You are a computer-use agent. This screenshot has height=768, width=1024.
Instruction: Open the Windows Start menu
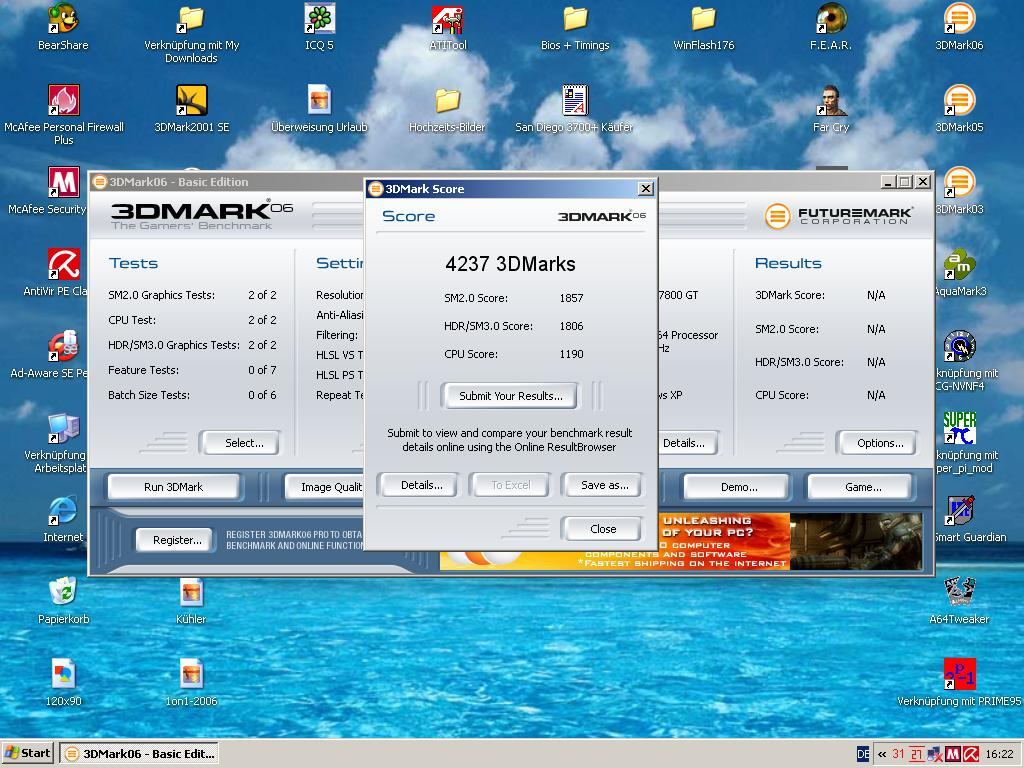pos(28,754)
